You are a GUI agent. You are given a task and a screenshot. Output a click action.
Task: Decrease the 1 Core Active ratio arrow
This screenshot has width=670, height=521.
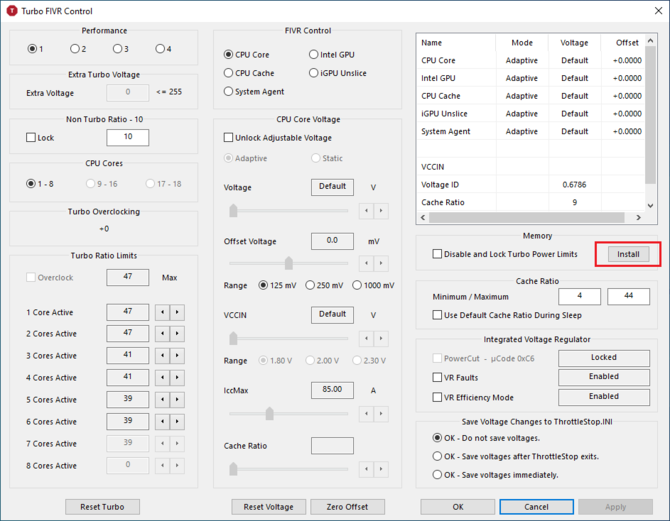click(x=162, y=312)
